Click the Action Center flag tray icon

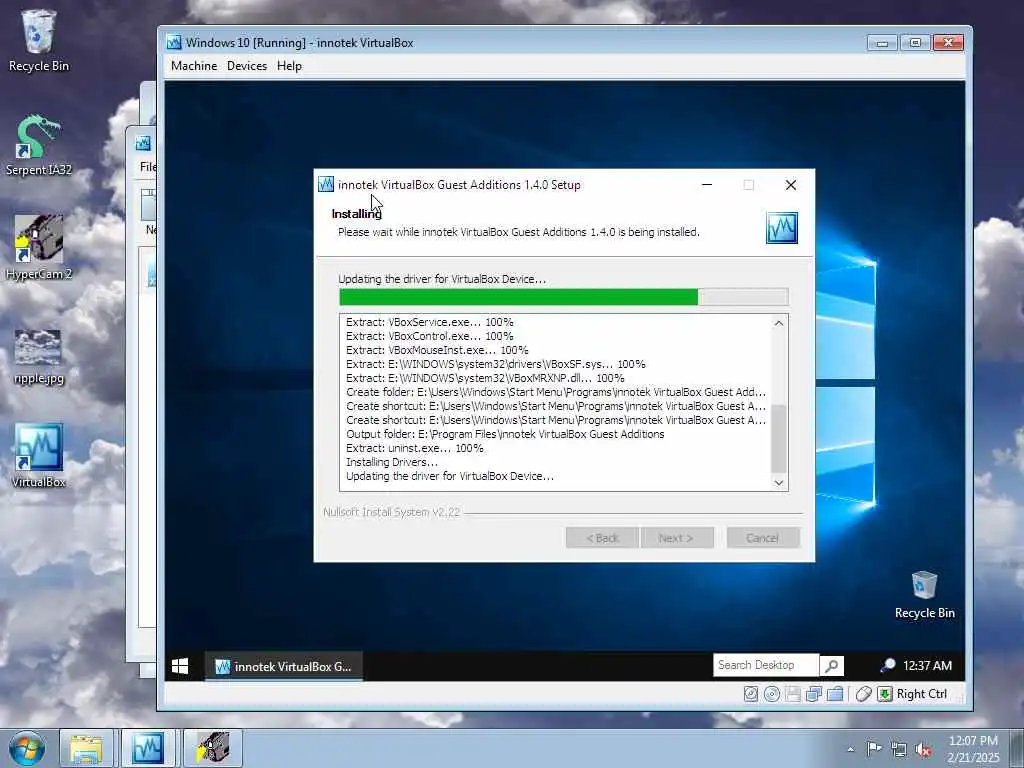pyautogui.click(x=874, y=748)
